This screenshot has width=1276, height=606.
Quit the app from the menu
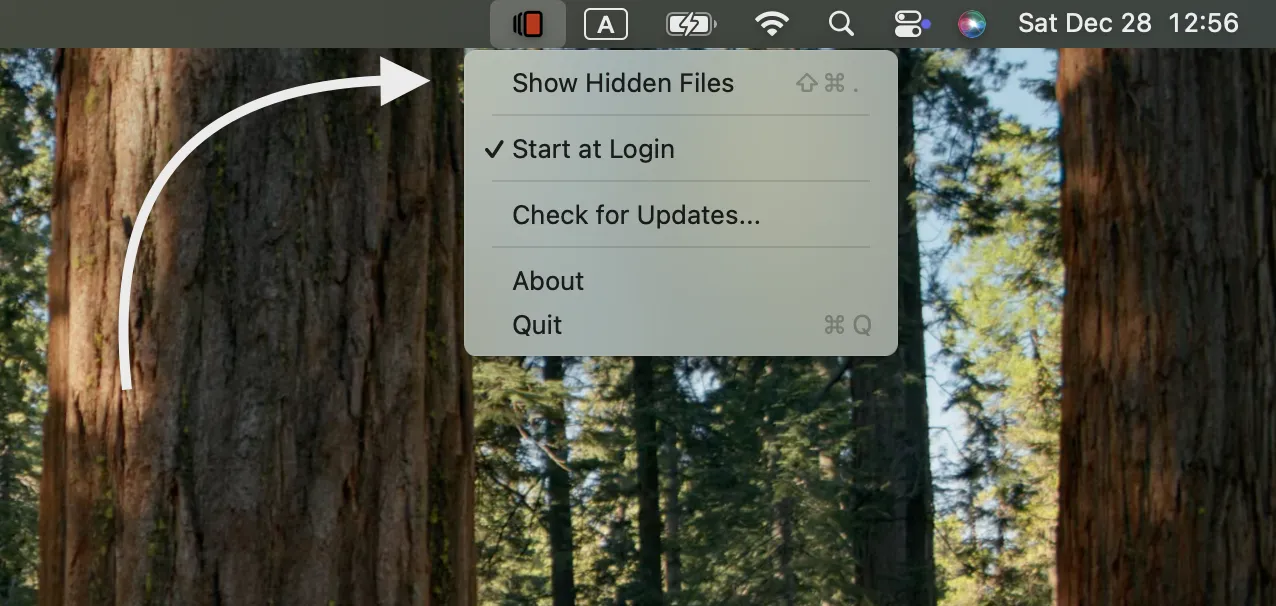point(537,325)
